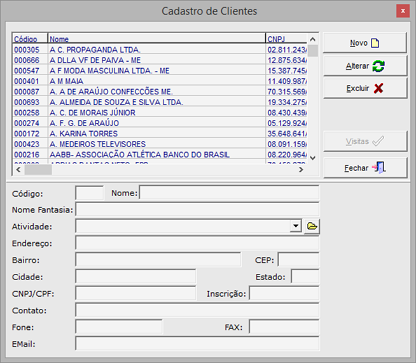Click into the Estado field
This screenshot has width=416, height=363.
305,277
